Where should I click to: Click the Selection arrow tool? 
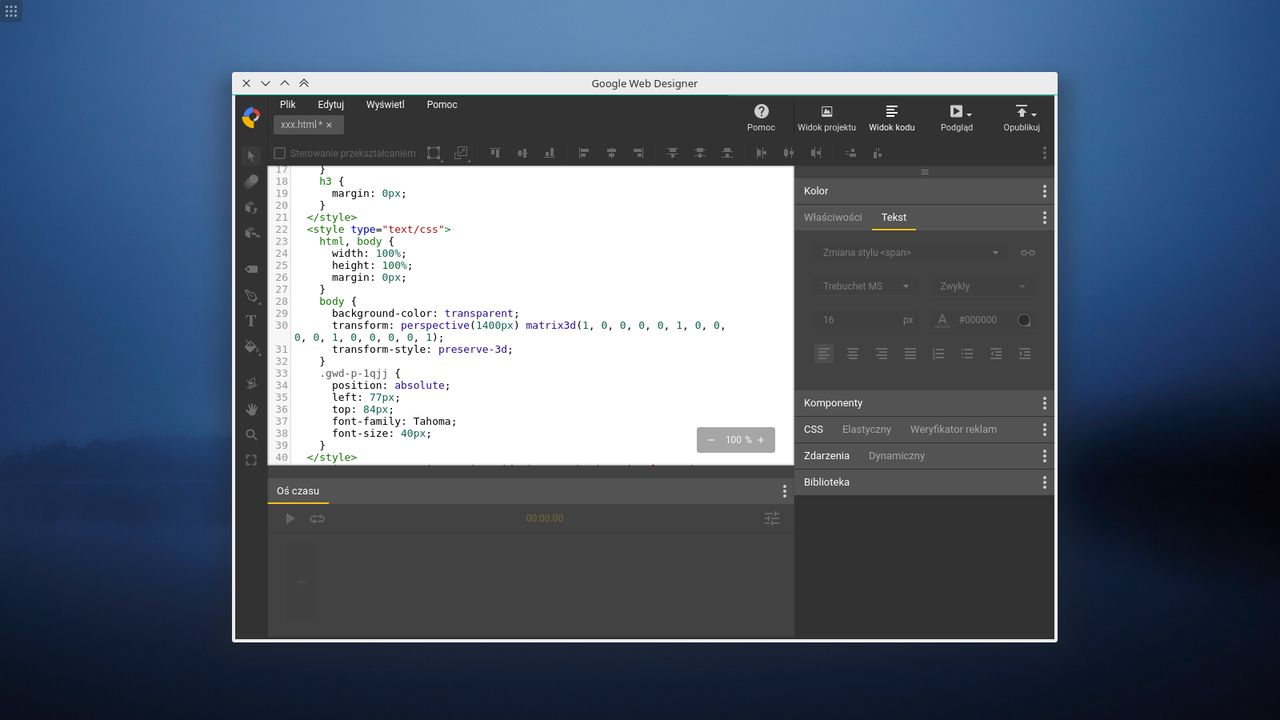[x=251, y=155]
